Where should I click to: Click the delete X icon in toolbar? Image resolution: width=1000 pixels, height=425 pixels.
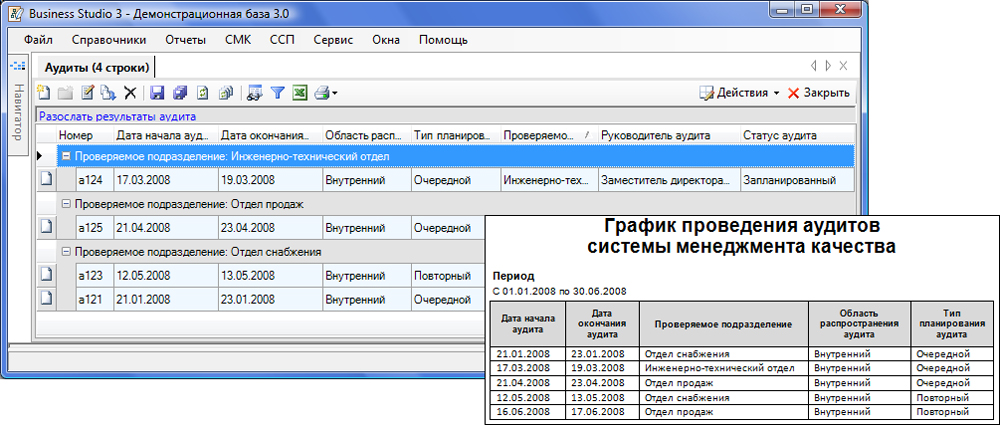tap(130, 93)
